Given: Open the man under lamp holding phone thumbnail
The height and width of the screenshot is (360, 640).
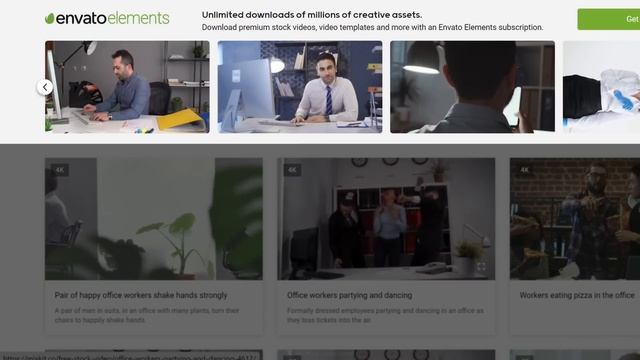Looking at the screenshot, I should point(473,87).
